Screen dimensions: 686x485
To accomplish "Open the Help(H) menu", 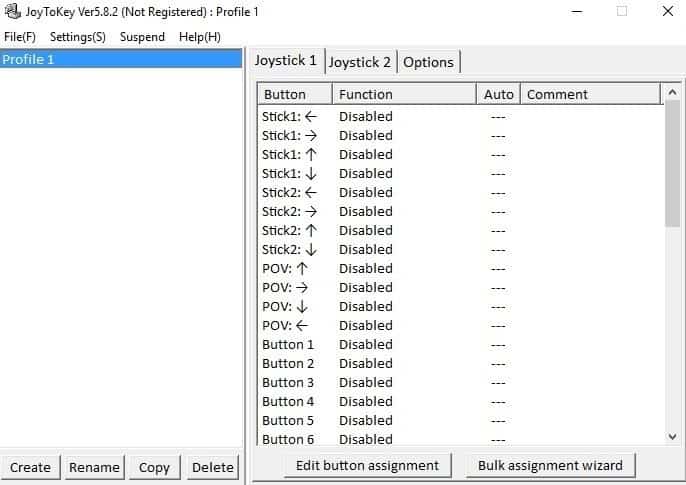I will 200,37.
